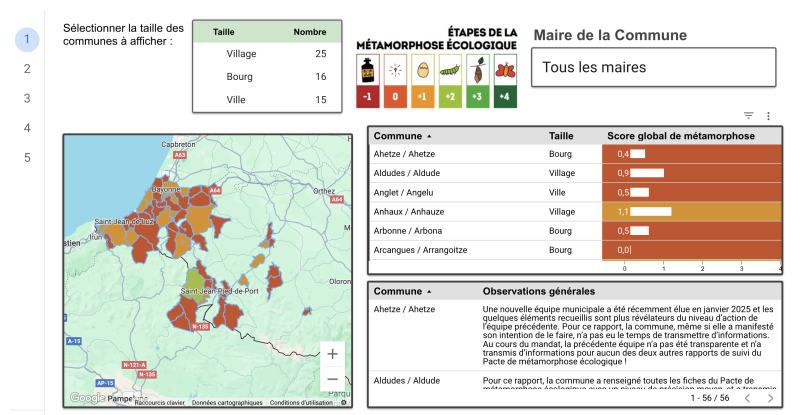Image resolution: width=800 pixels, height=415 pixels.
Task: Go to page 2
Action: coord(27,69)
